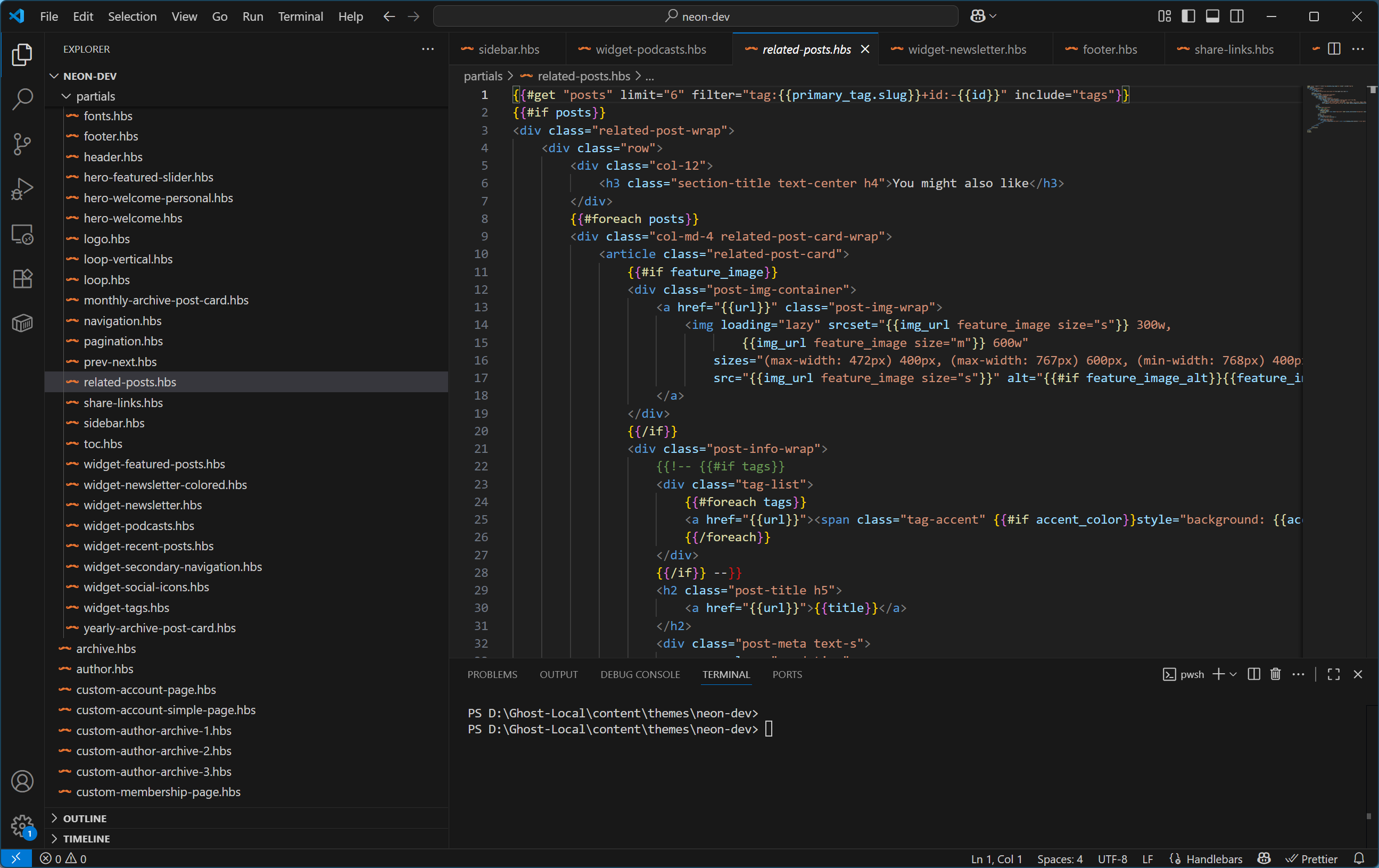Change end of line sequence LF
Viewport: 1379px width, 868px height.
1147,858
